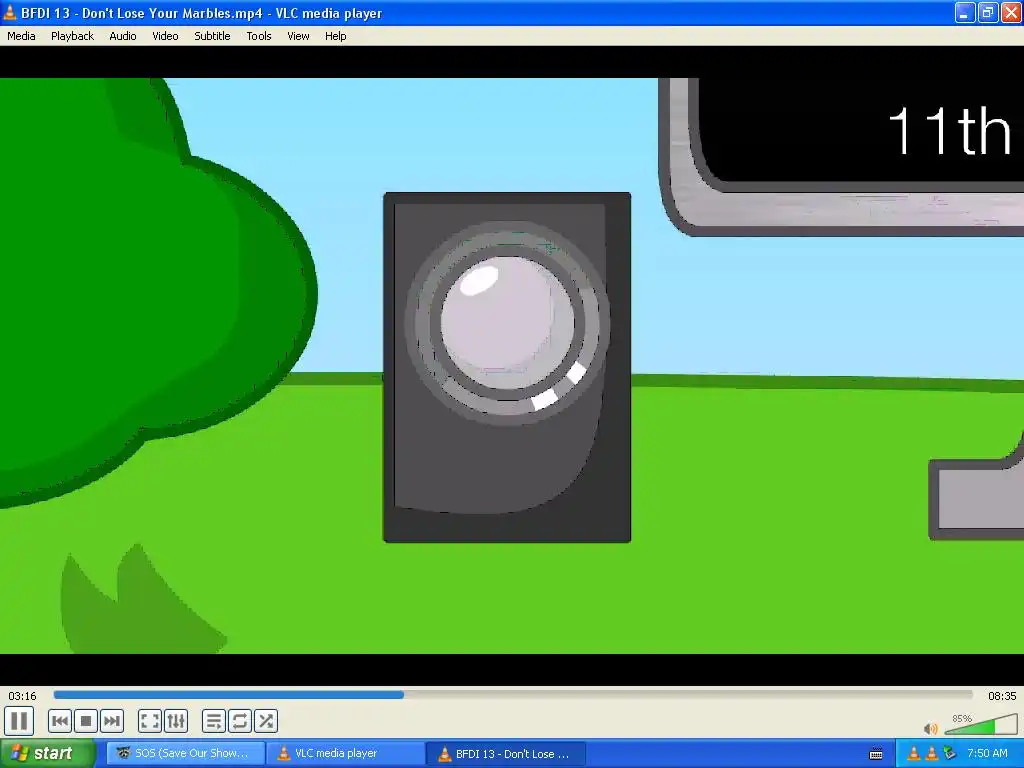Pause the video playback
1024x768 pixels.
[x=19, y=721]
